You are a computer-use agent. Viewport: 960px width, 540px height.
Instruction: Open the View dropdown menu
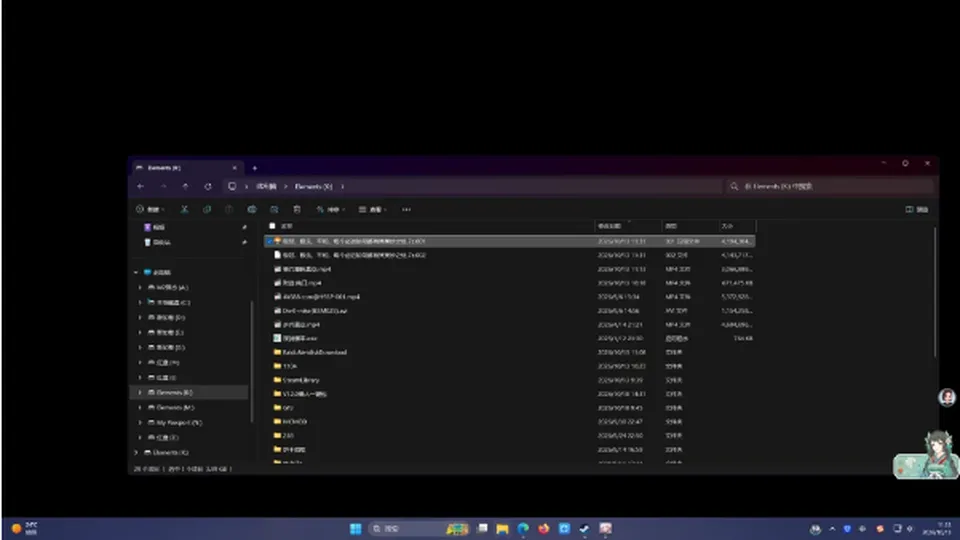pos(372,209)
